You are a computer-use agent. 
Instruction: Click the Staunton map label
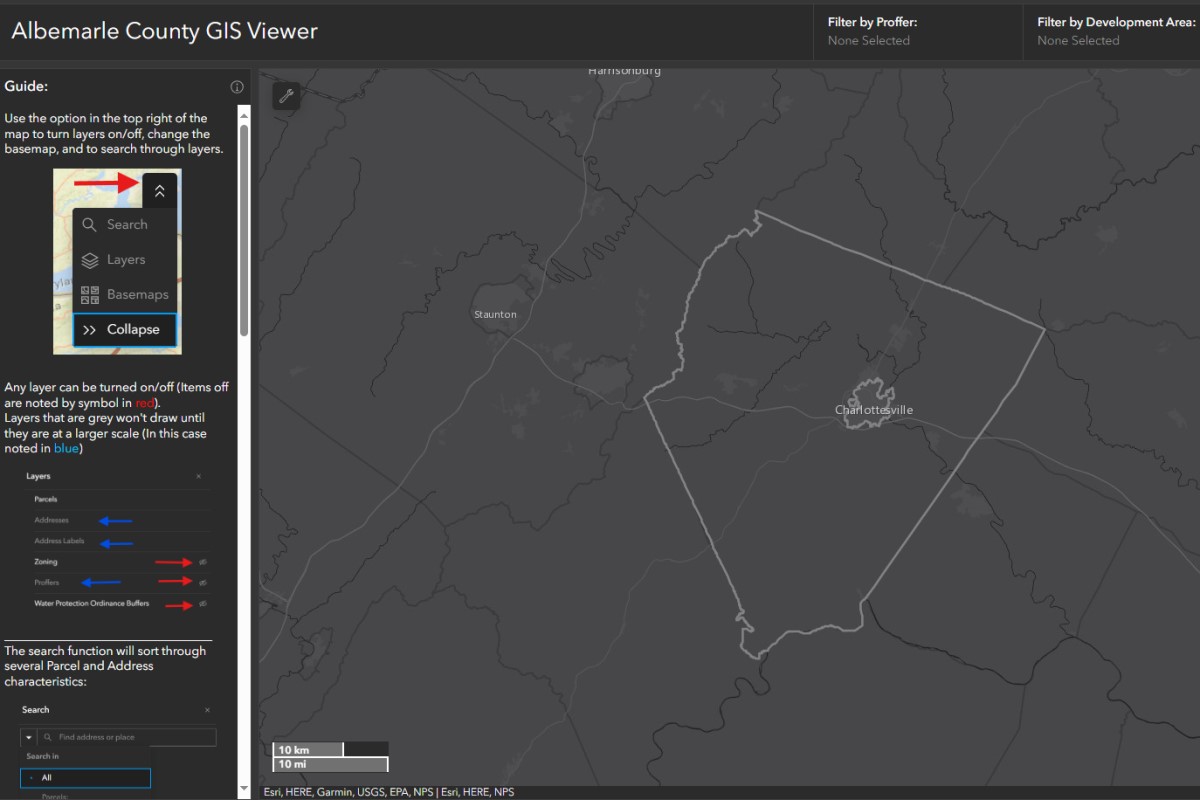495,314
